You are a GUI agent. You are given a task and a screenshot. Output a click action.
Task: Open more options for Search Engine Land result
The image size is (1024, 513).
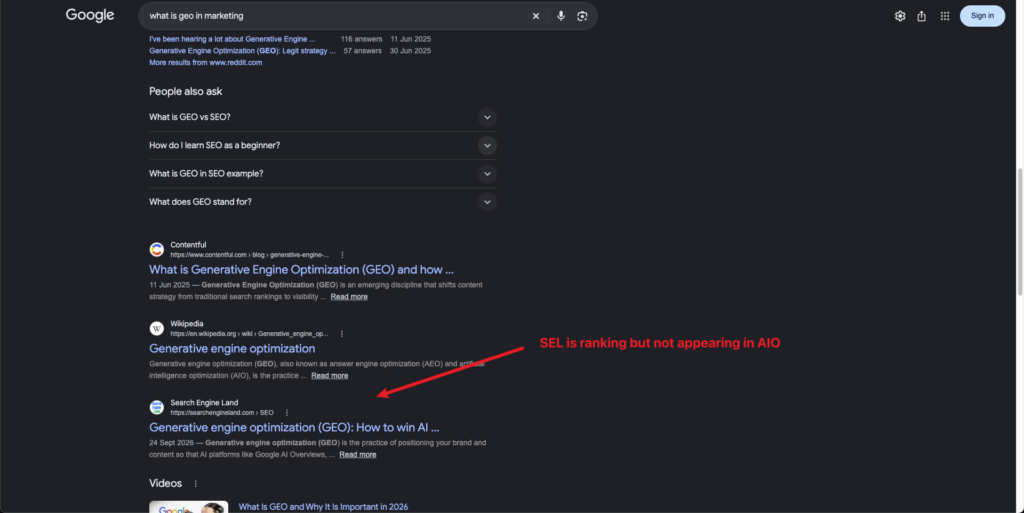287,412
